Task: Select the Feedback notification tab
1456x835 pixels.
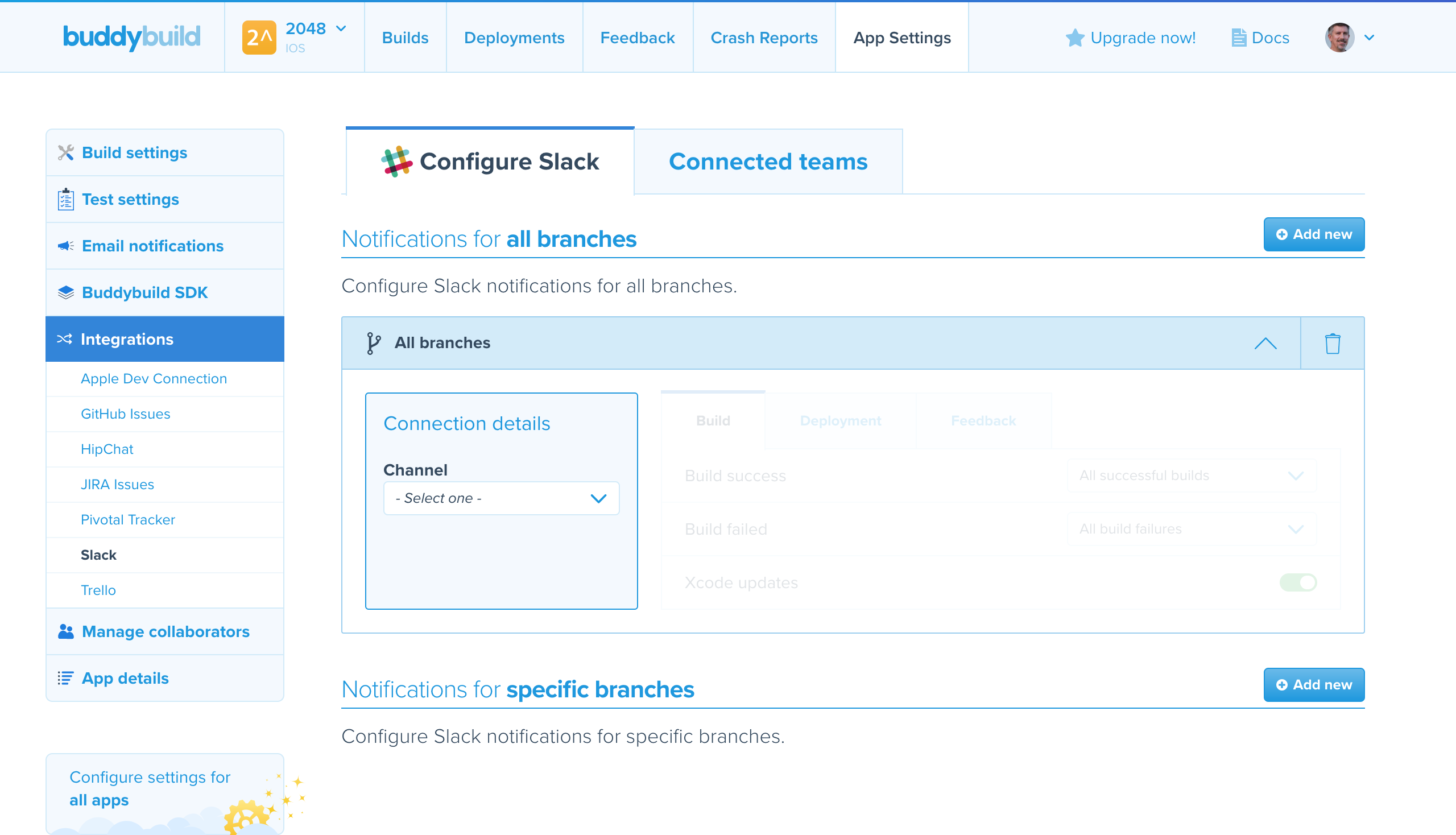Action: (983, 420)
